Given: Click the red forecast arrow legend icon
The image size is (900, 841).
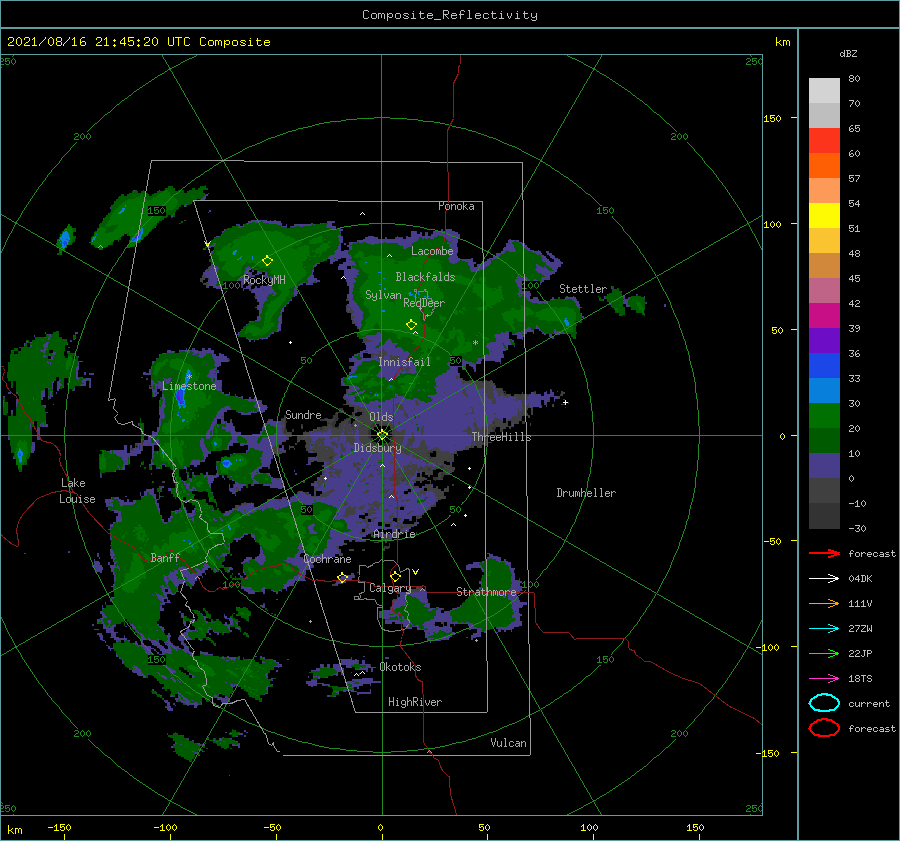Looking at the screenshot, I should pos(824,553).
